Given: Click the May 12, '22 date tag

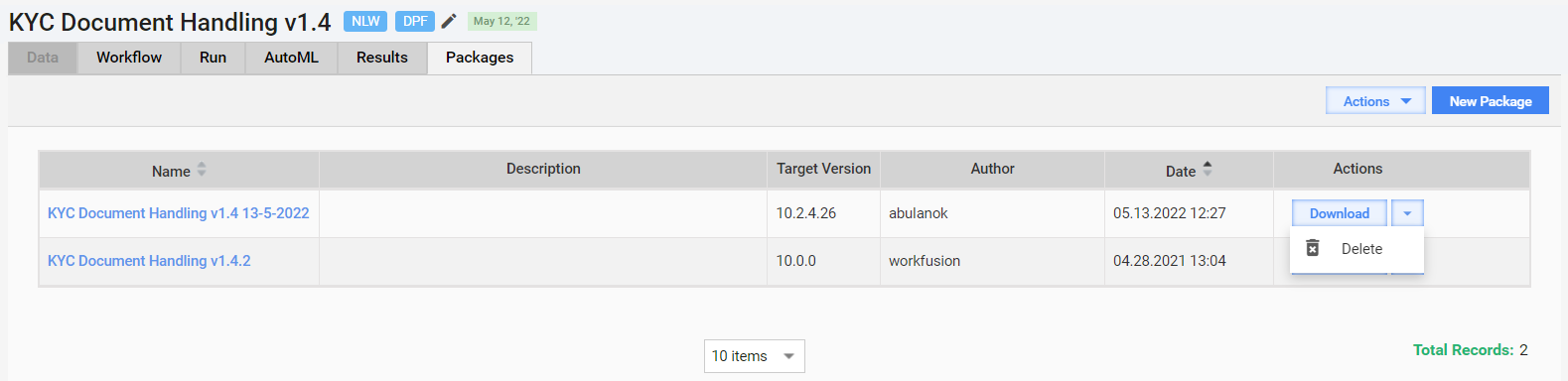Looking at the screenshot, I should pos(501,21).
